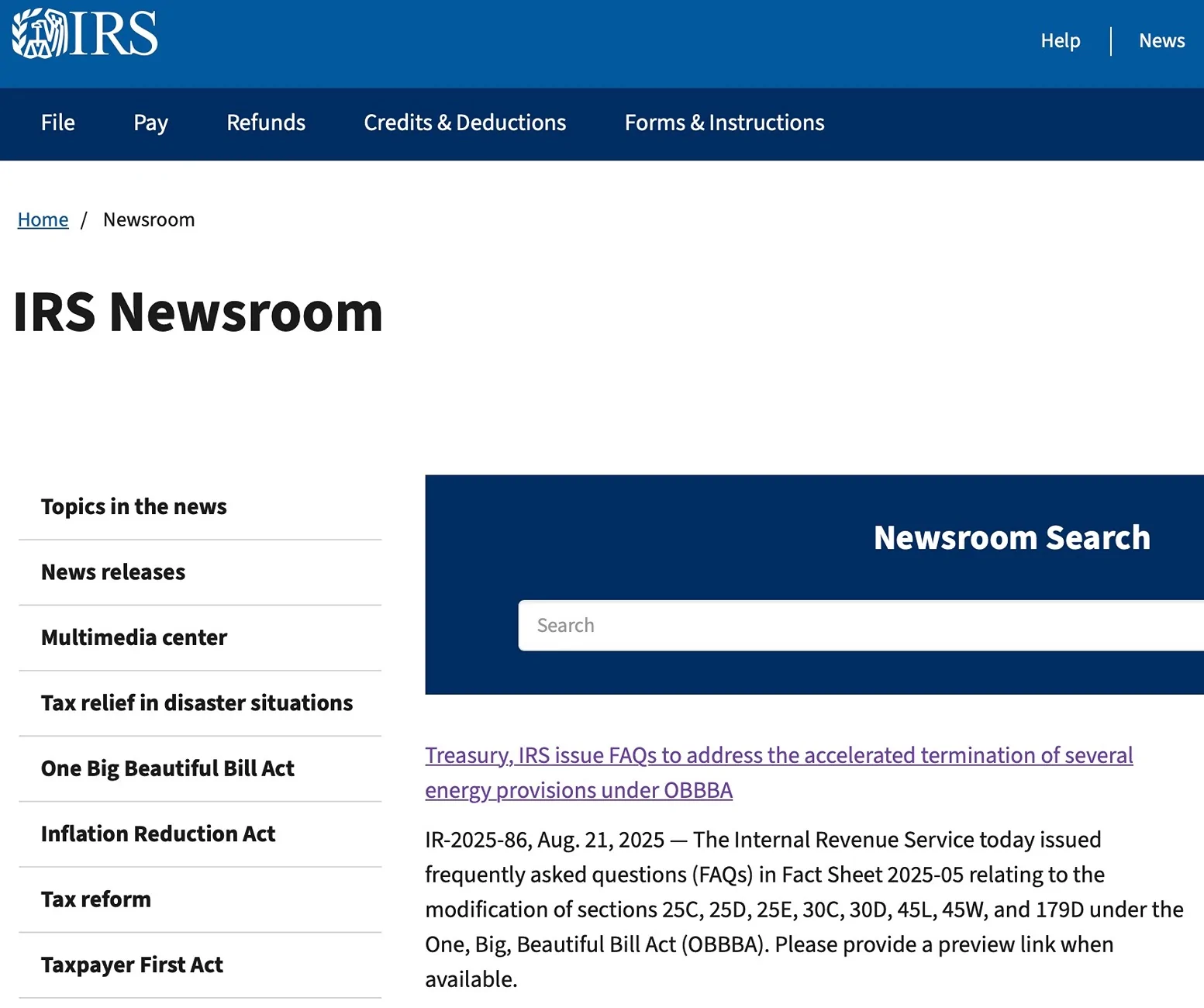Open the Refunds navigation menu
The width and height of the screenshot is (1204, 1008).
(266, 123)
